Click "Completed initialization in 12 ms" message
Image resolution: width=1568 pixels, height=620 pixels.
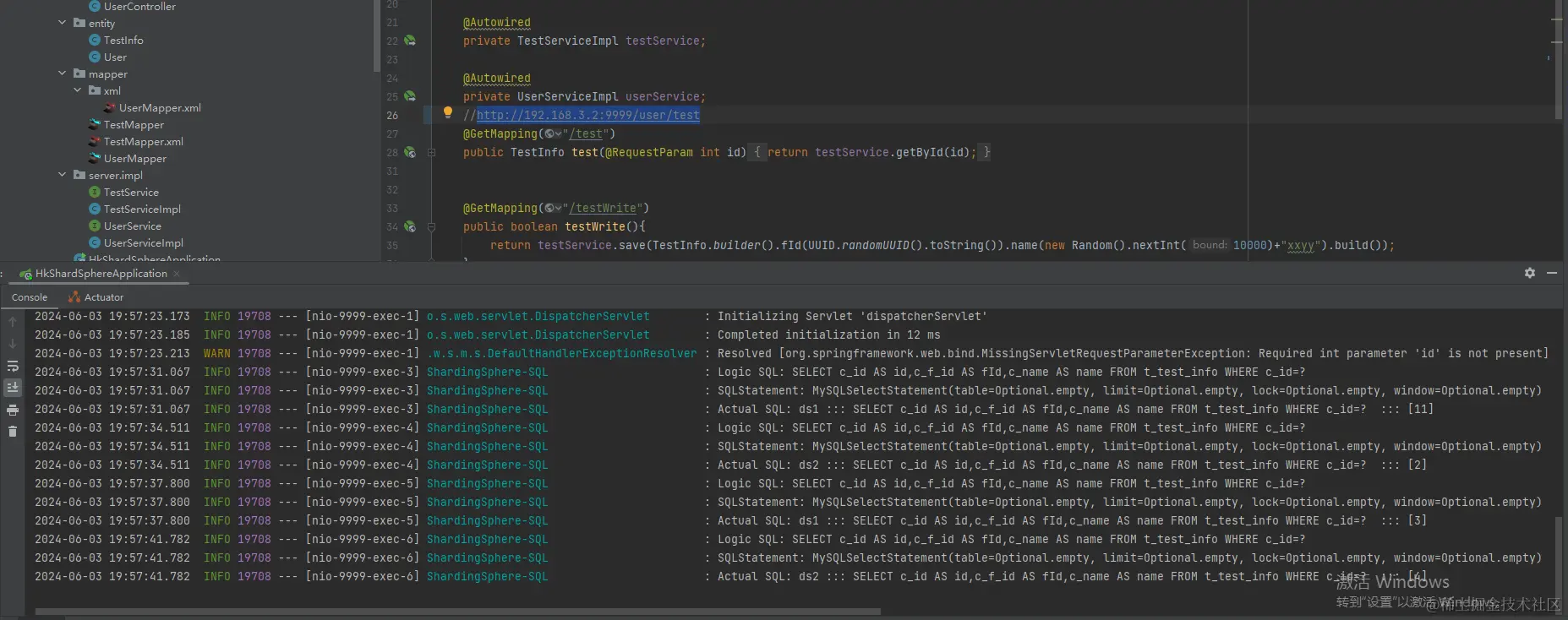point(828,334)
